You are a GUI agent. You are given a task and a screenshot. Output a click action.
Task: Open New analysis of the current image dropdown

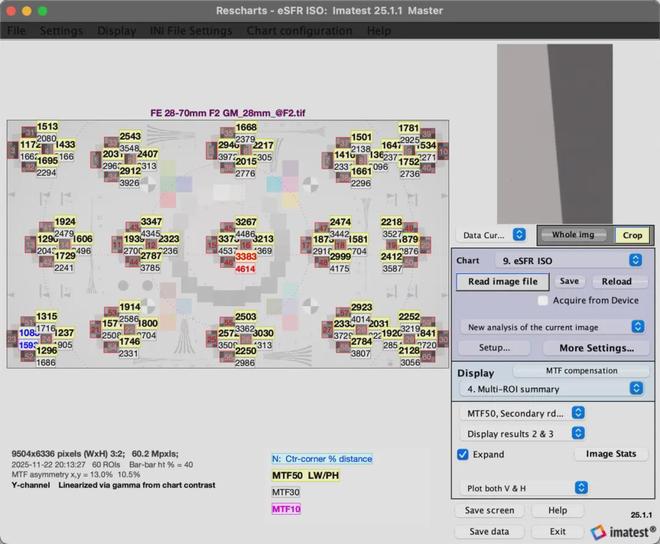click(553, 327)
